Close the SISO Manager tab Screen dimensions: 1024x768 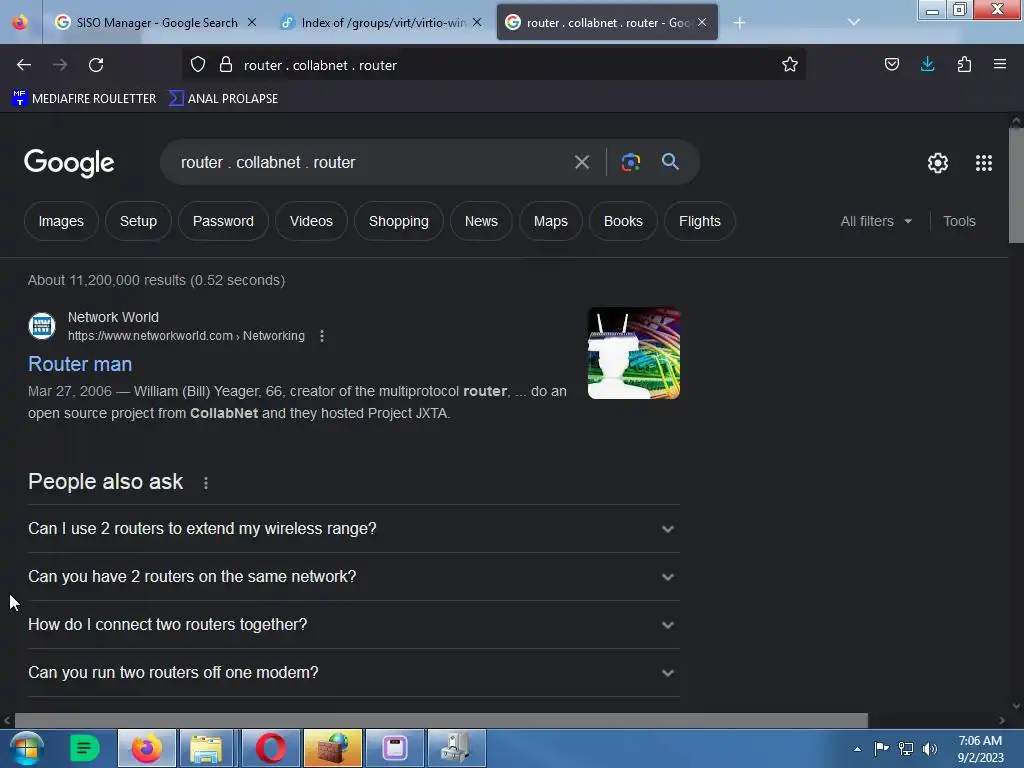tap(252, 22)
